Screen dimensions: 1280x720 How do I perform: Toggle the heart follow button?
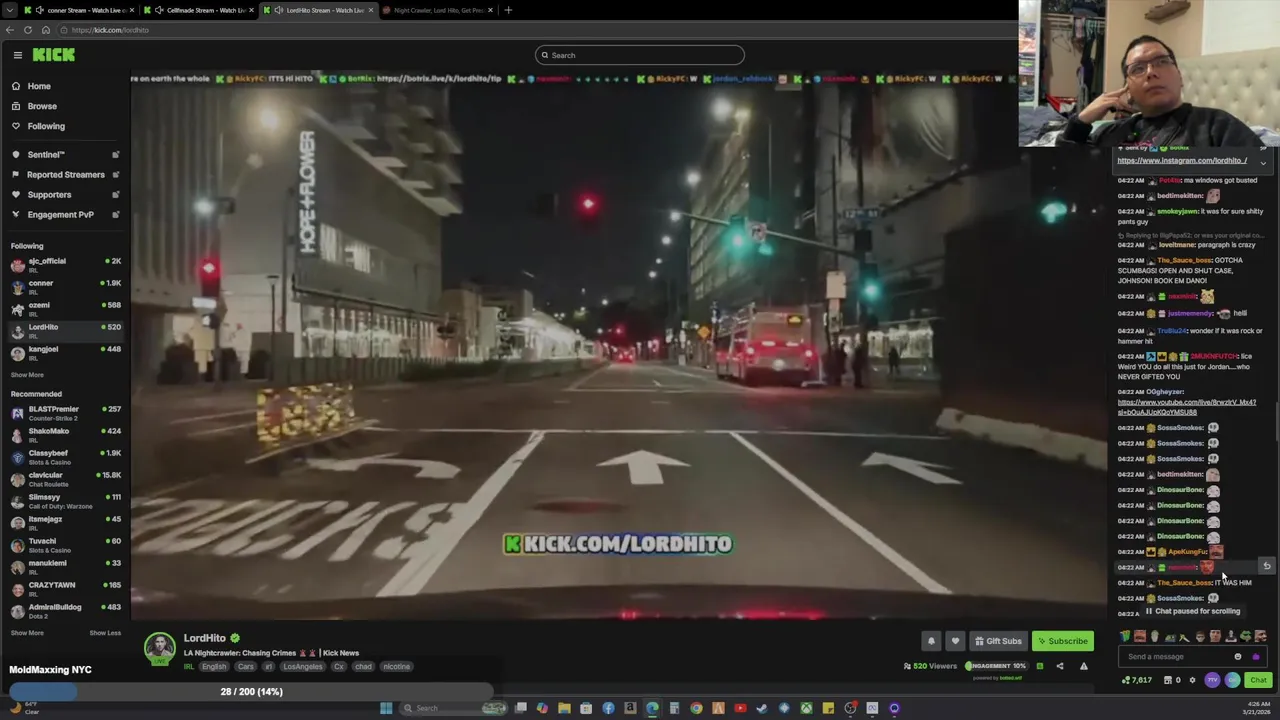pyautogui.click(x=955, y=641)
